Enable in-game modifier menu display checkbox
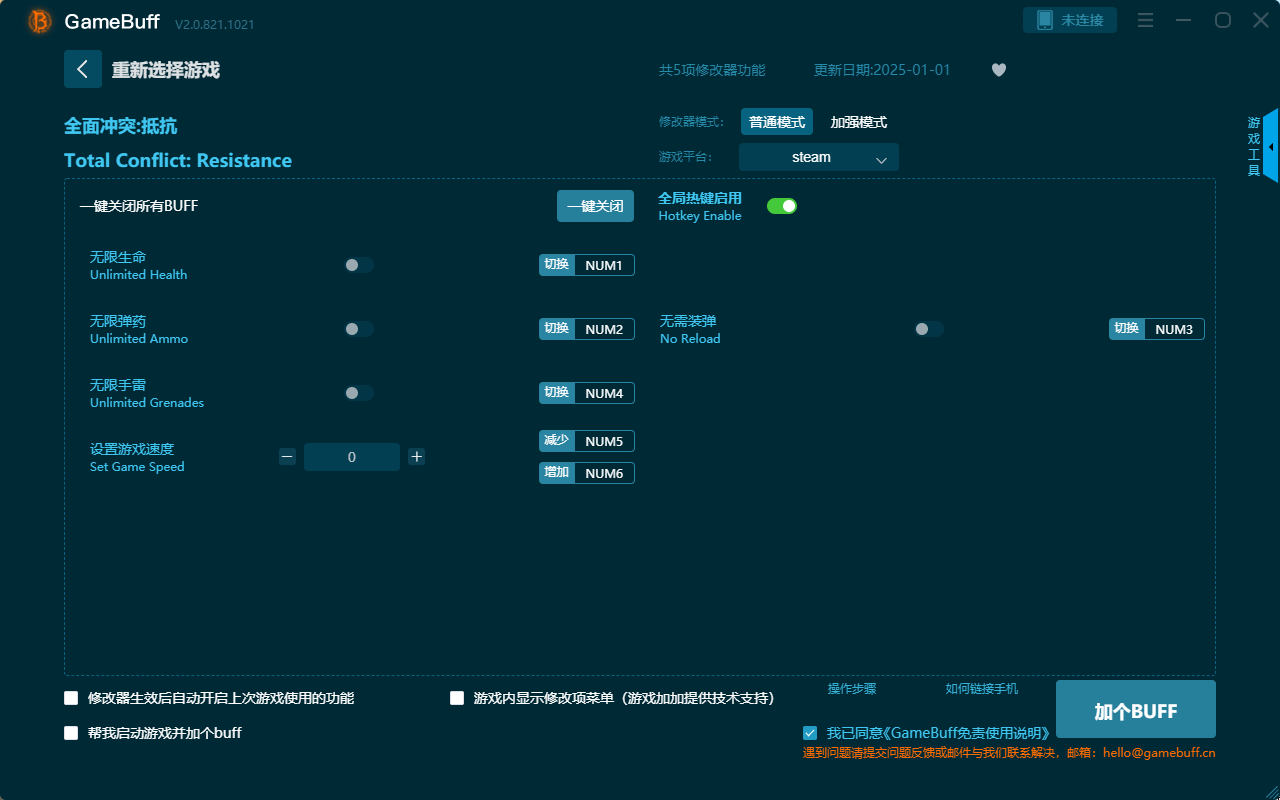The height and width of the screenshot is (800, 1280). point(457,697)
